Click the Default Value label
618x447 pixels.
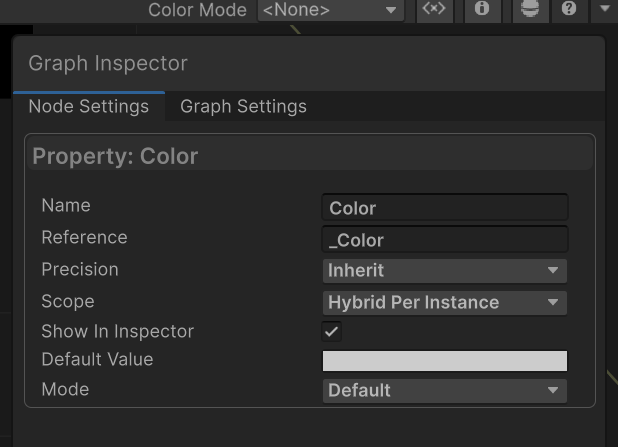pos(97,359)
